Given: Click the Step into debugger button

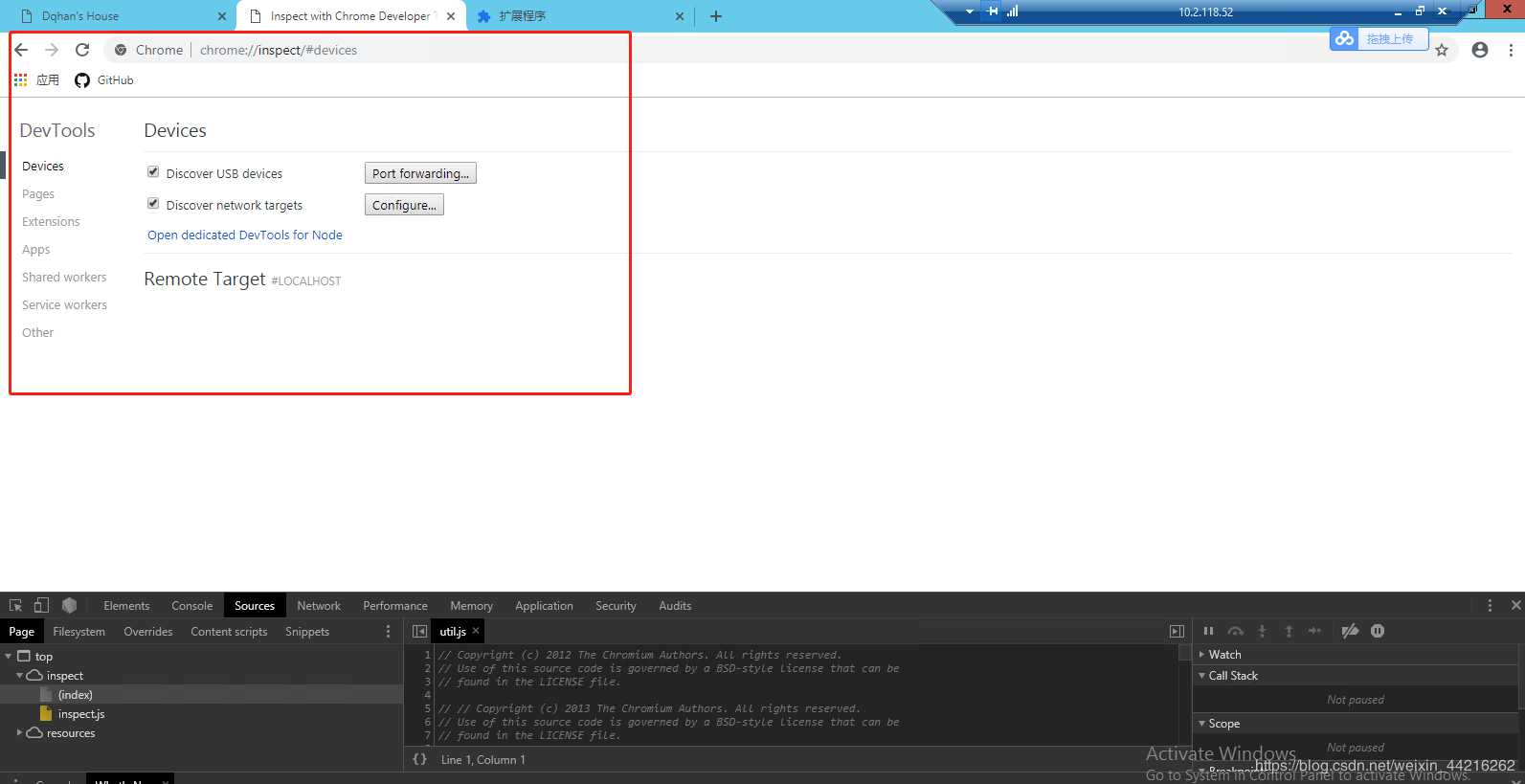Looking at the screenshot, I should (x=1262, y=631).
